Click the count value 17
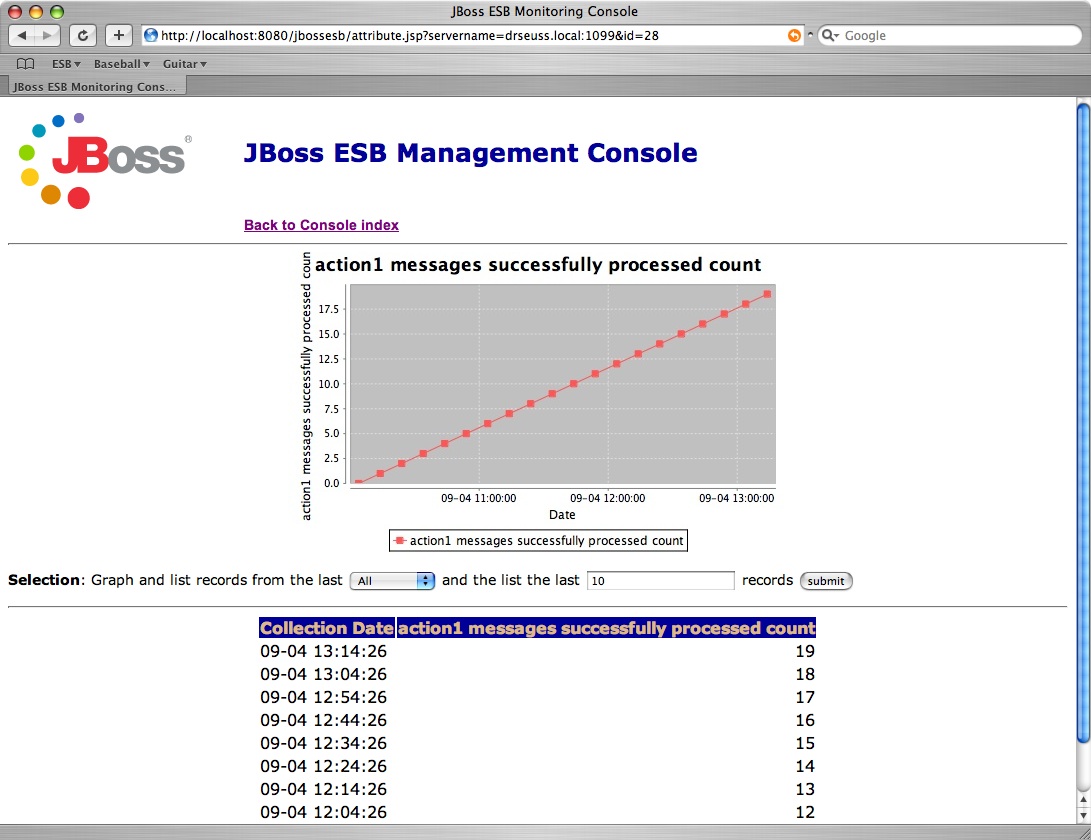 805,697
